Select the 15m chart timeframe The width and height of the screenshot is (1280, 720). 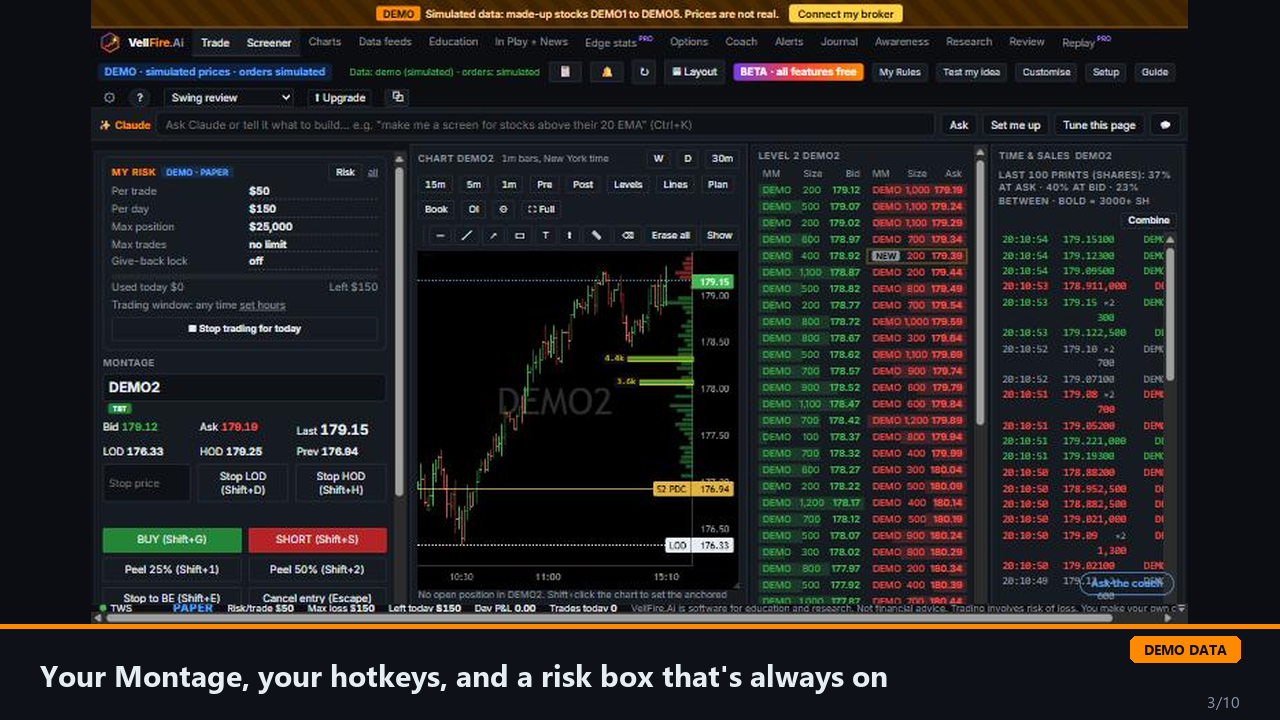click(x=435, y=184)
